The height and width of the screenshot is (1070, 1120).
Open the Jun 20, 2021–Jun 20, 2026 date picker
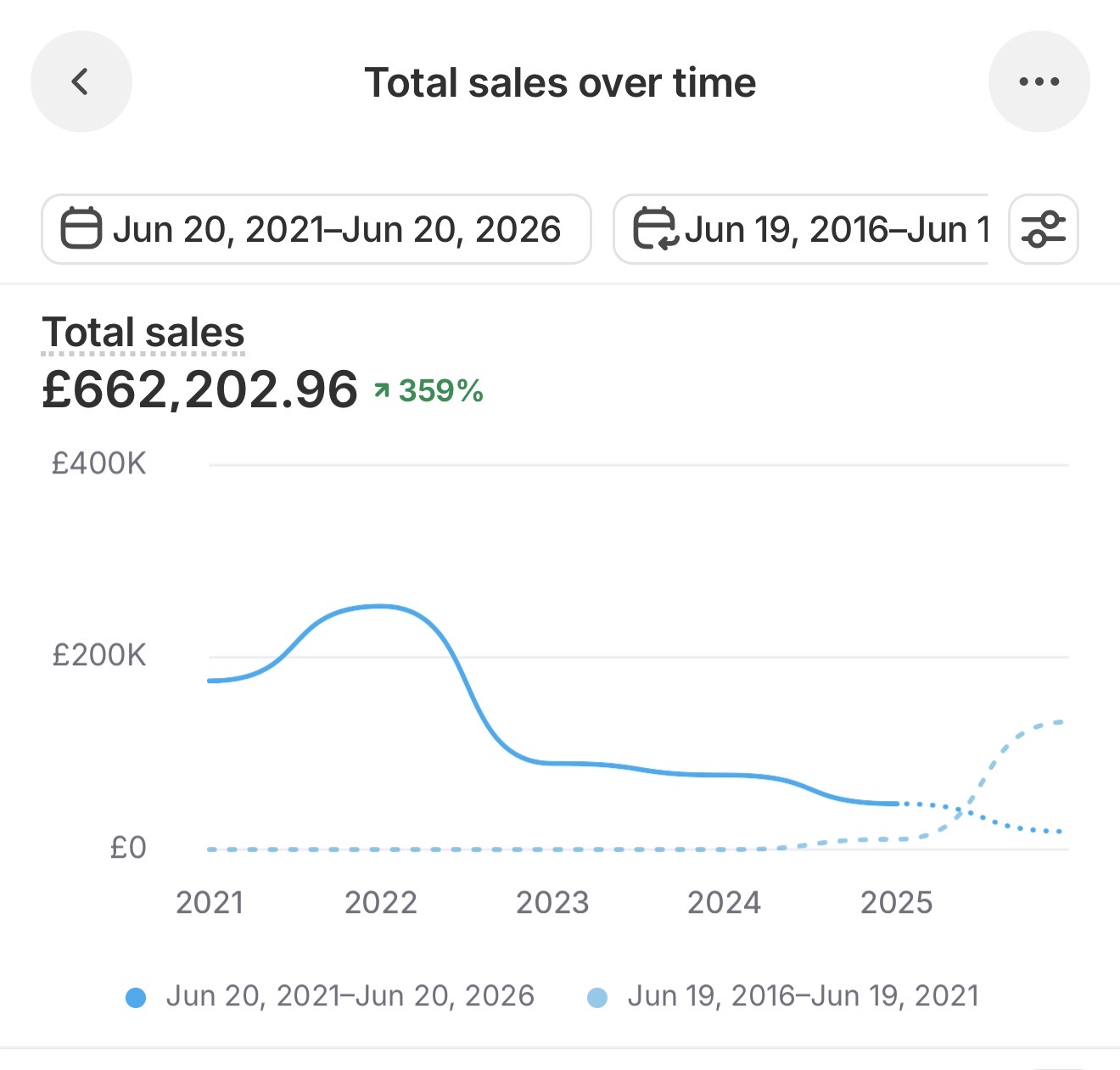(316, 229)
